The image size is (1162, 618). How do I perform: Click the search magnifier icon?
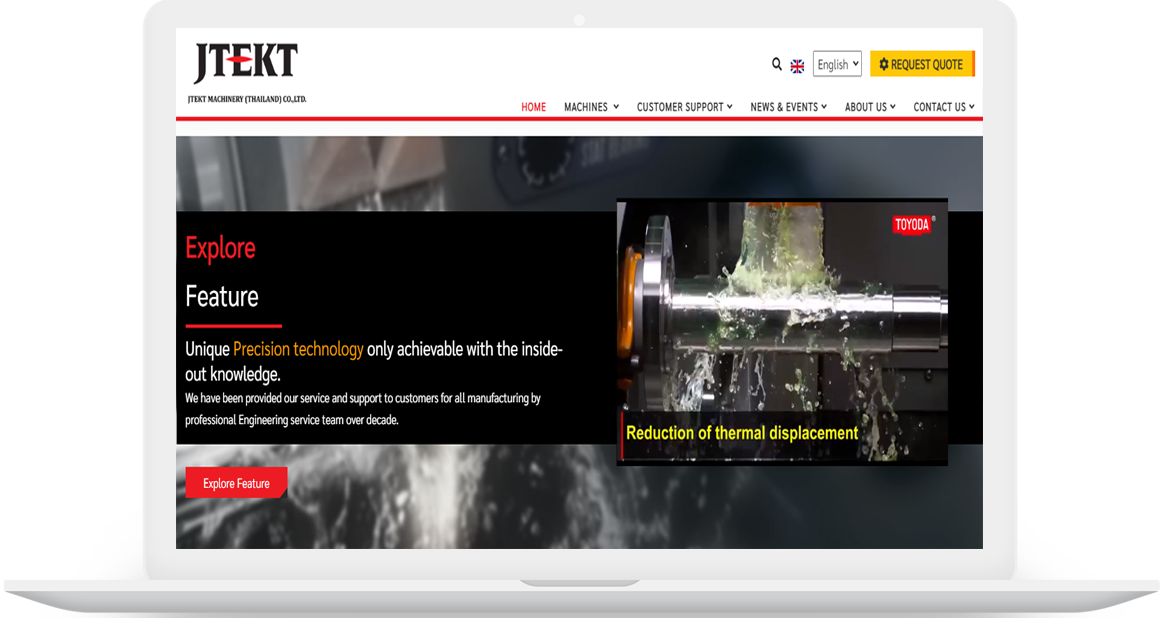tap(776, 64)
